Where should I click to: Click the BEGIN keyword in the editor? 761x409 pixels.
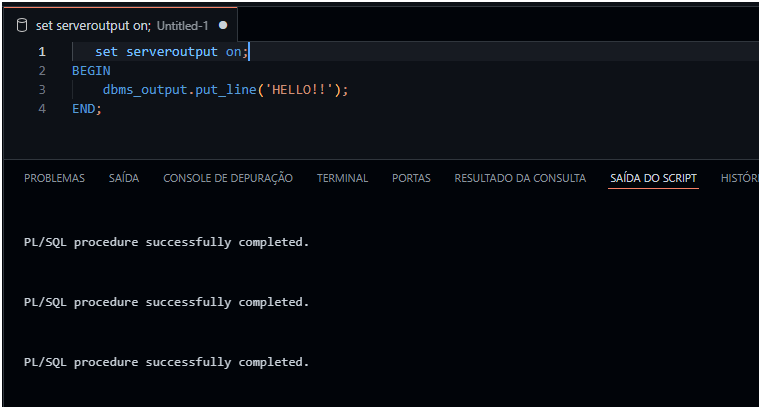pyautogui.click(x=91, y=71)
